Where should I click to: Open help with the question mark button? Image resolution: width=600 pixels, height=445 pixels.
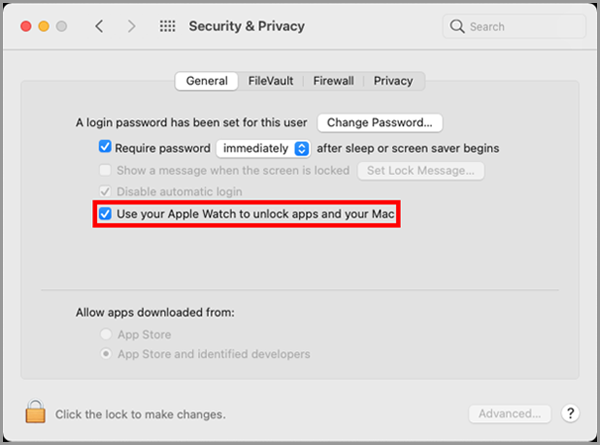(571, 413)
